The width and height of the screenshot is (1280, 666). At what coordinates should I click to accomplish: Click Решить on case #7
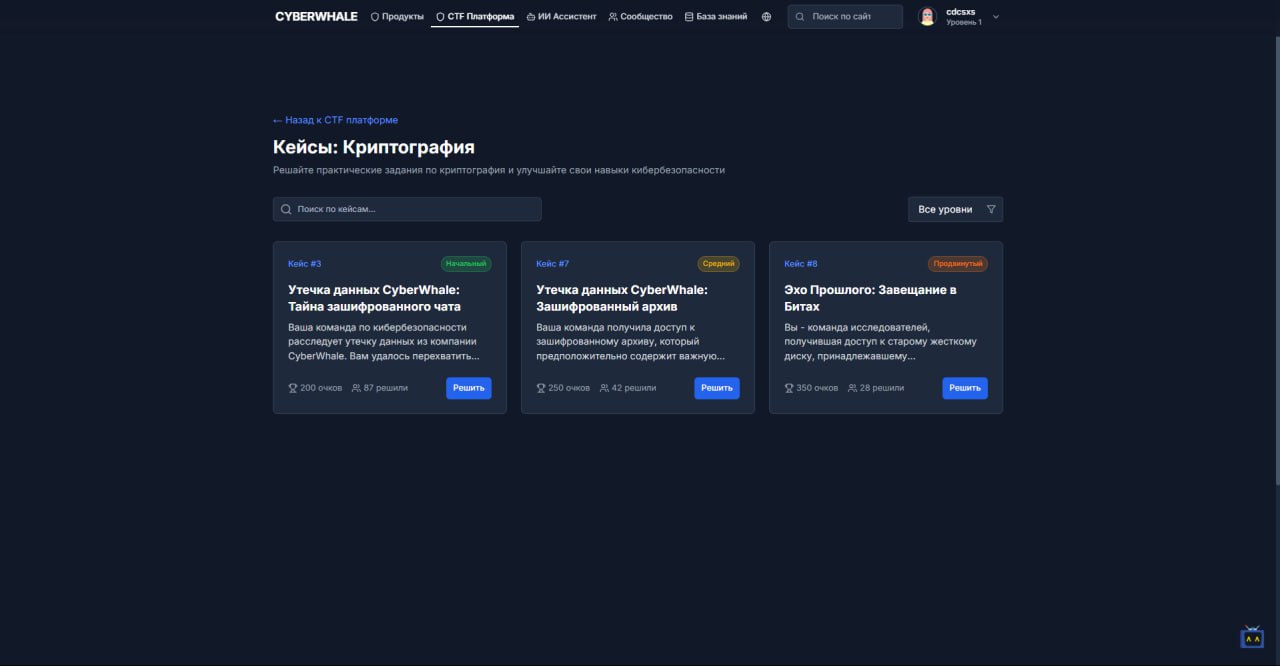[717, 388]
